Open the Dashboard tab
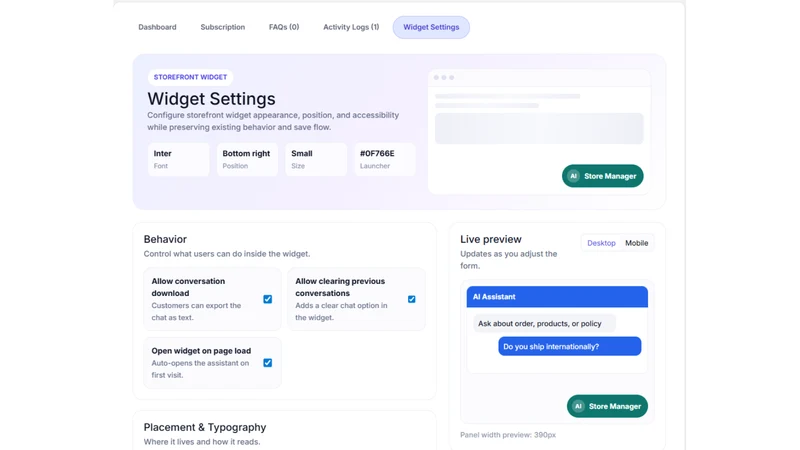 [157, 27]
